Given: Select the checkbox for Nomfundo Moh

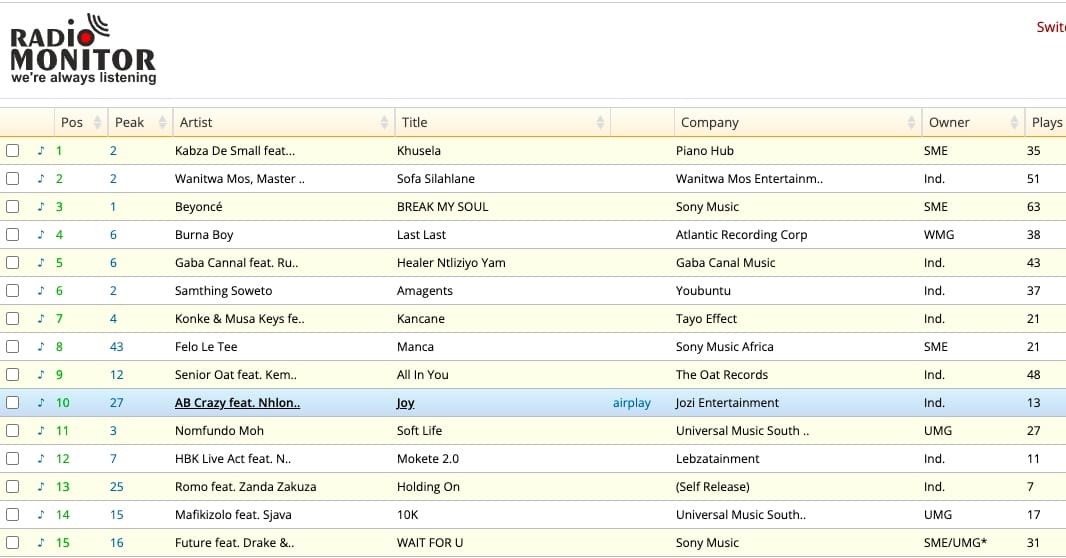Looking at the screenshot, I should coord(12,431).
